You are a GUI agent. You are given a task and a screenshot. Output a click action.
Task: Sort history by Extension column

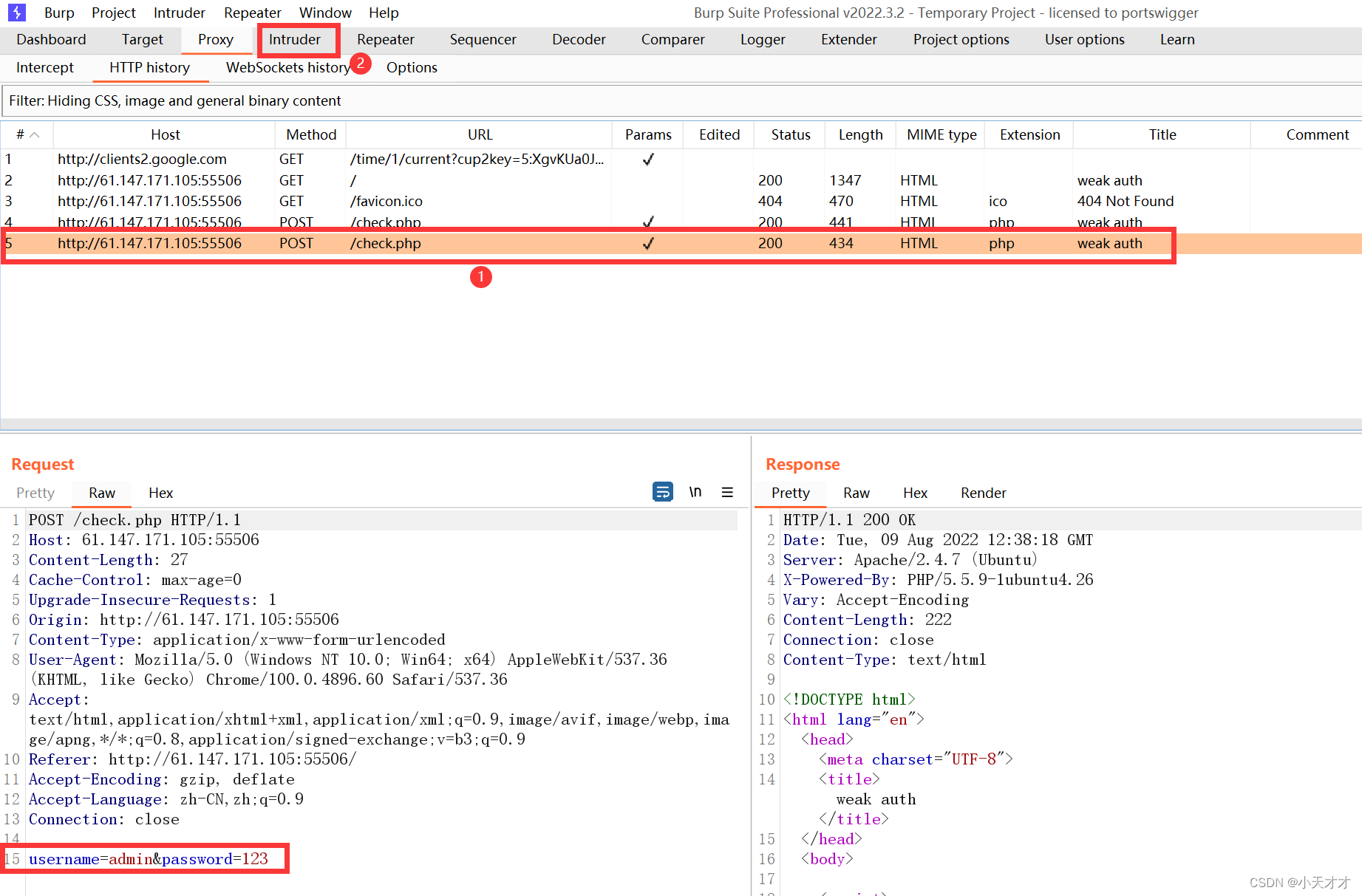pyautogui.click(x=1030, y=134)
